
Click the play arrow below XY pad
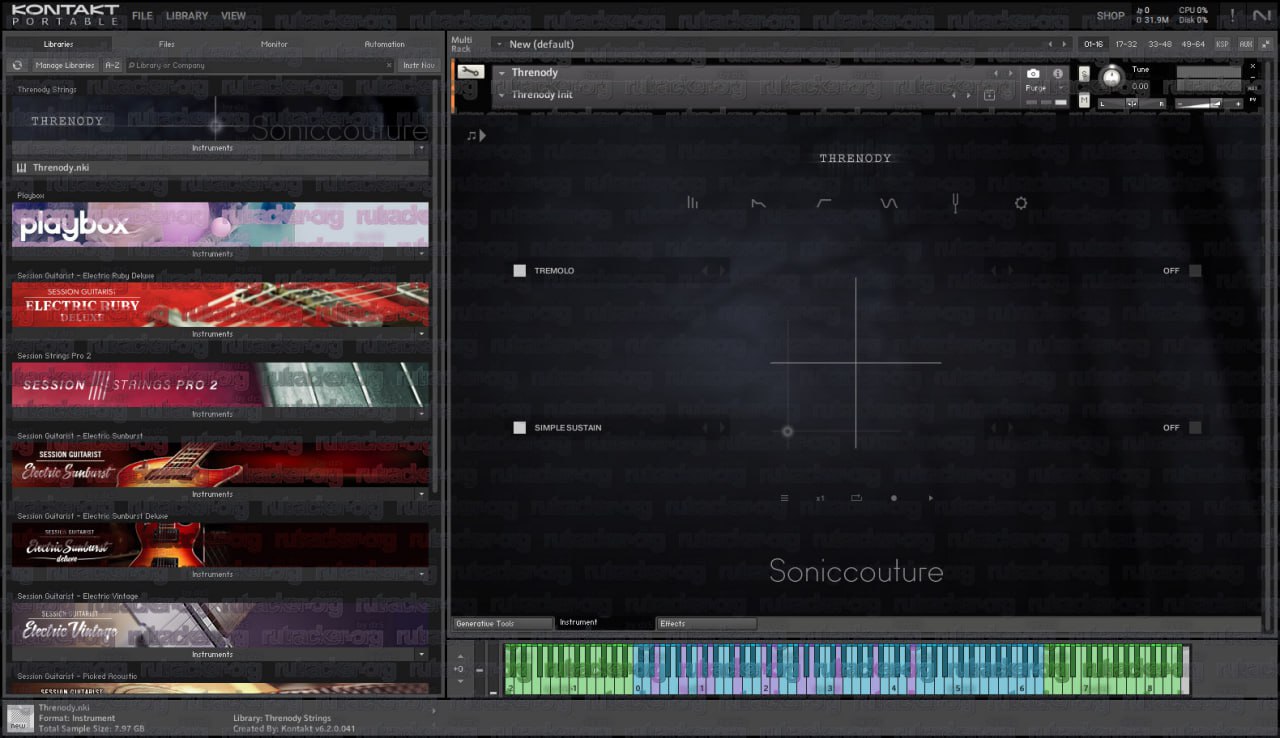click(x=931, y=498)
